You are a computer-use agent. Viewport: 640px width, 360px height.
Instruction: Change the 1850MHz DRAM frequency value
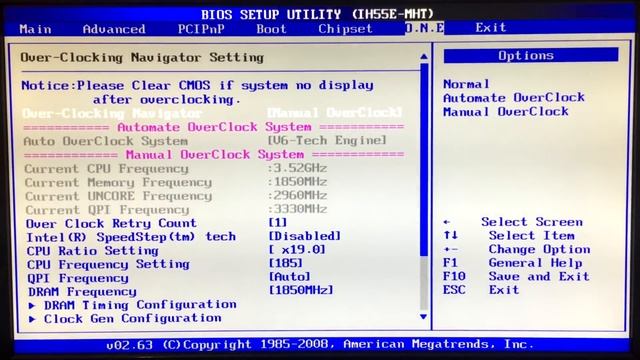(301, 290)
